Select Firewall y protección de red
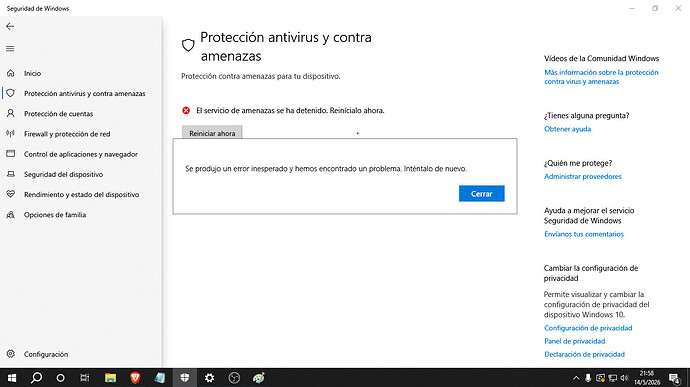 pyautogui.click(x=67, y=134)
